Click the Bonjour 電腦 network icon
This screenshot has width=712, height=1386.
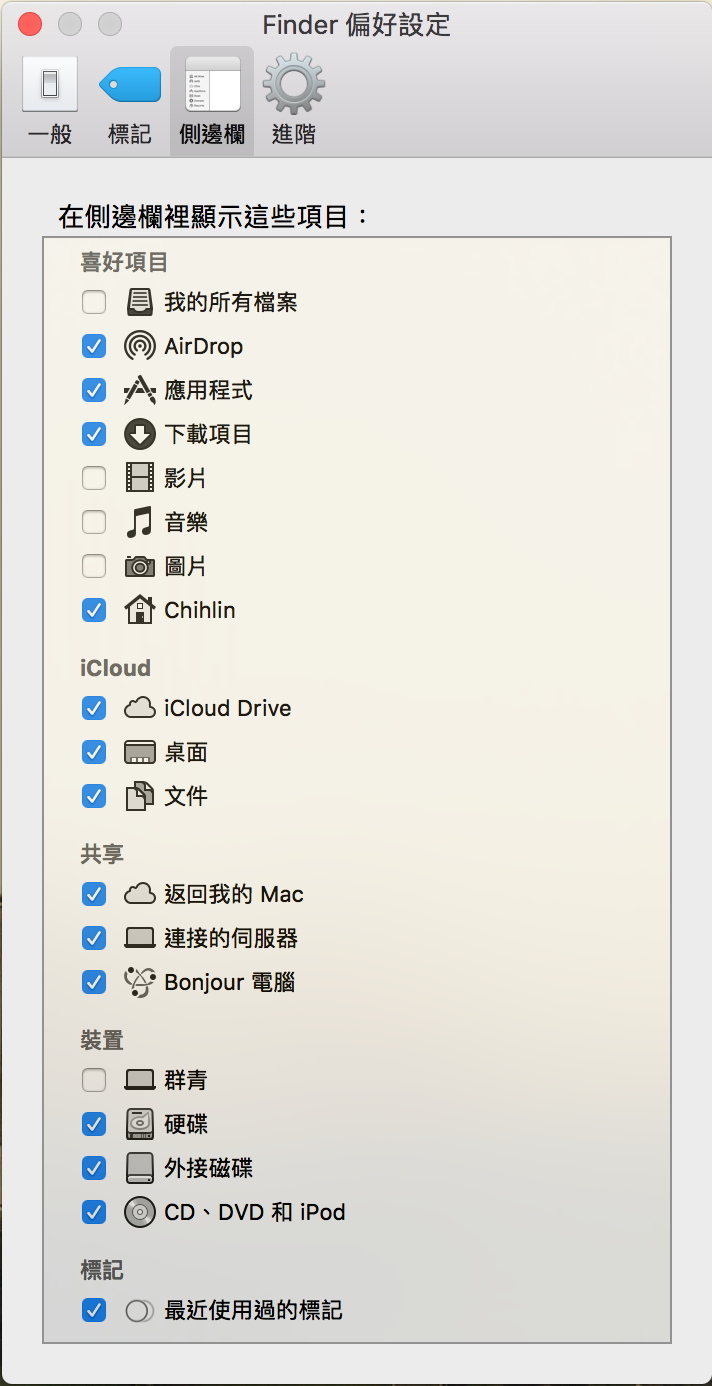point(140,982)
